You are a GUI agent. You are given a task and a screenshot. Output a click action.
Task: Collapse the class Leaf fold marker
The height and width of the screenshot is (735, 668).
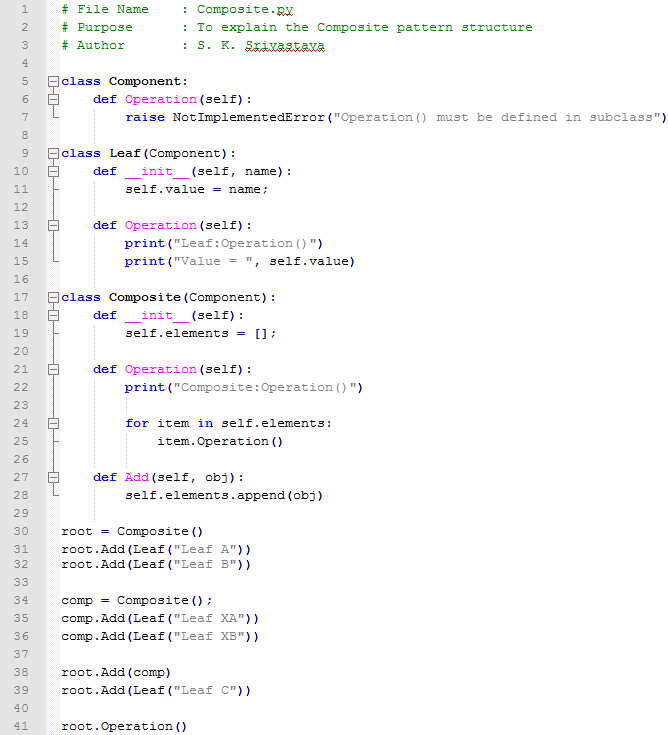point(53,154)
